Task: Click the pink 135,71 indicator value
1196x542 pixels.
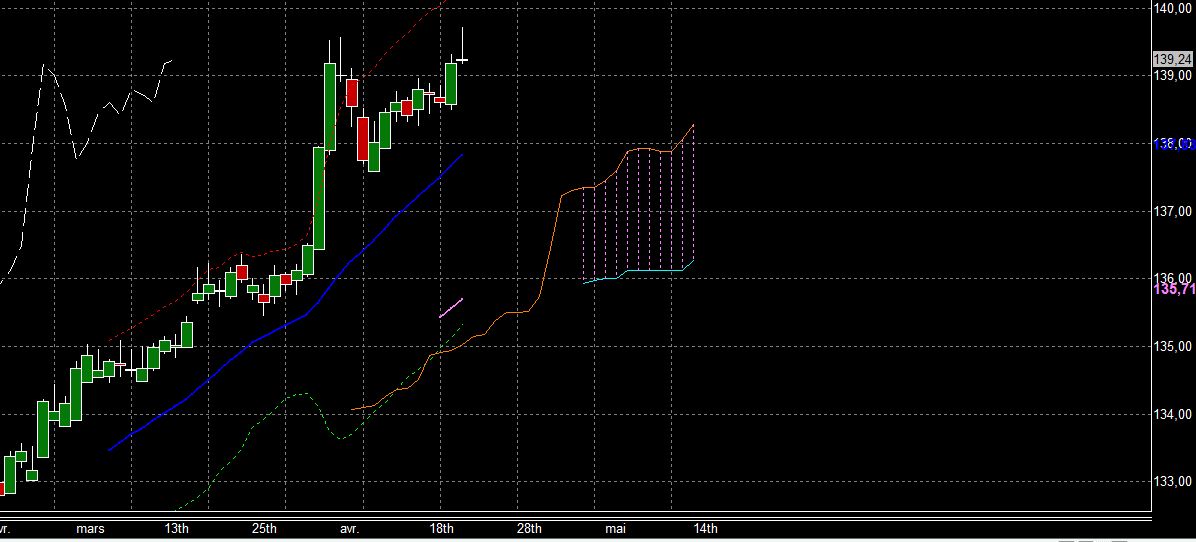Action: tap(1175, 289)
